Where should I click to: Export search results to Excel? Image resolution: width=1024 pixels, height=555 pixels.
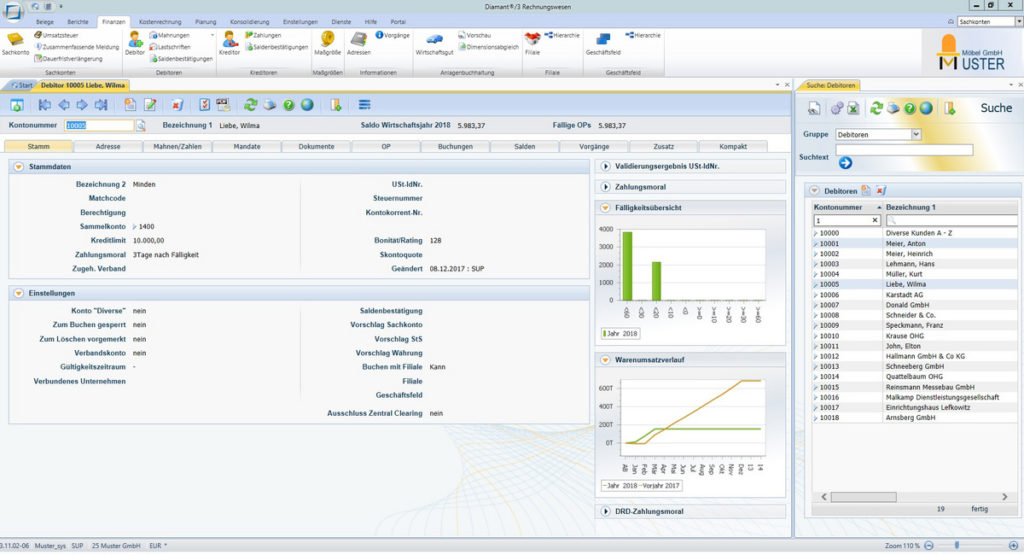point(853,109)
